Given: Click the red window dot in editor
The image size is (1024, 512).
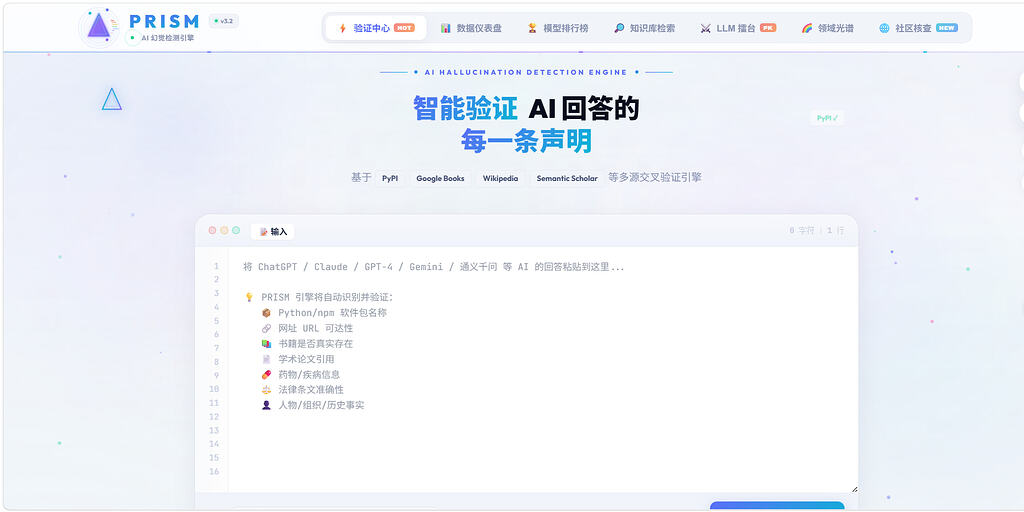Looking at the screenshot, I should tap(212, 231).
